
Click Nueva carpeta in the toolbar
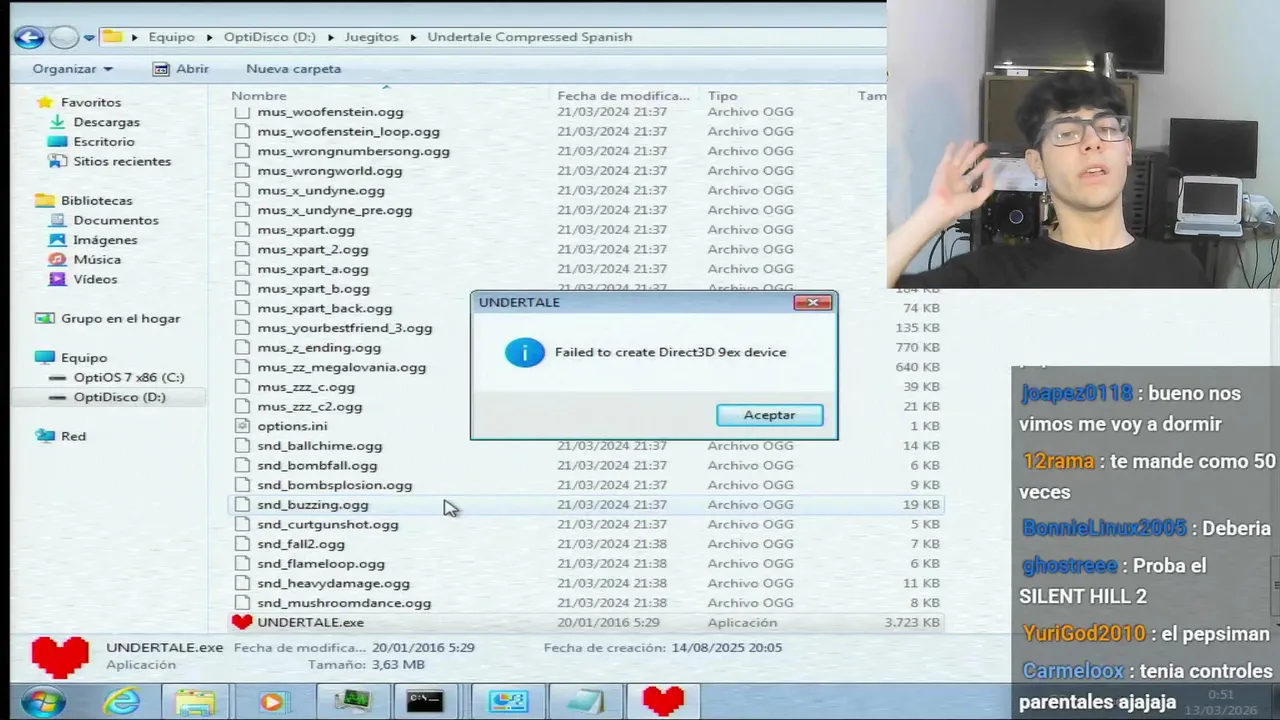(x=293, y=69)
